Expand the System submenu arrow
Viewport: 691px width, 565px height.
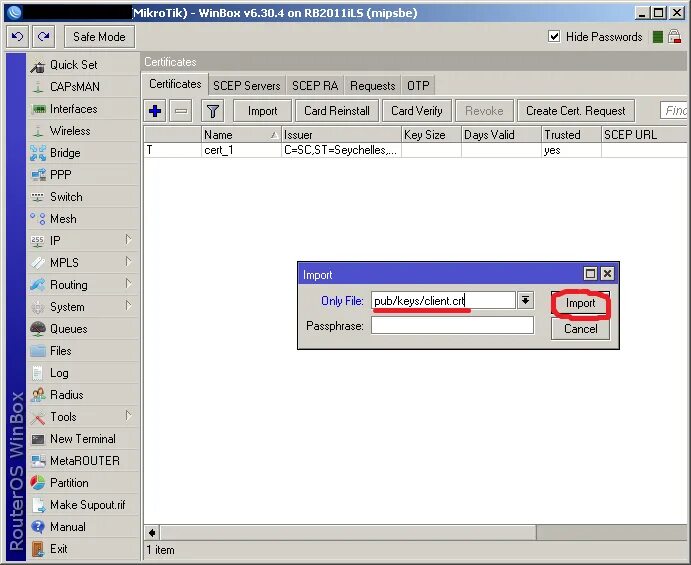click(128, 305)
